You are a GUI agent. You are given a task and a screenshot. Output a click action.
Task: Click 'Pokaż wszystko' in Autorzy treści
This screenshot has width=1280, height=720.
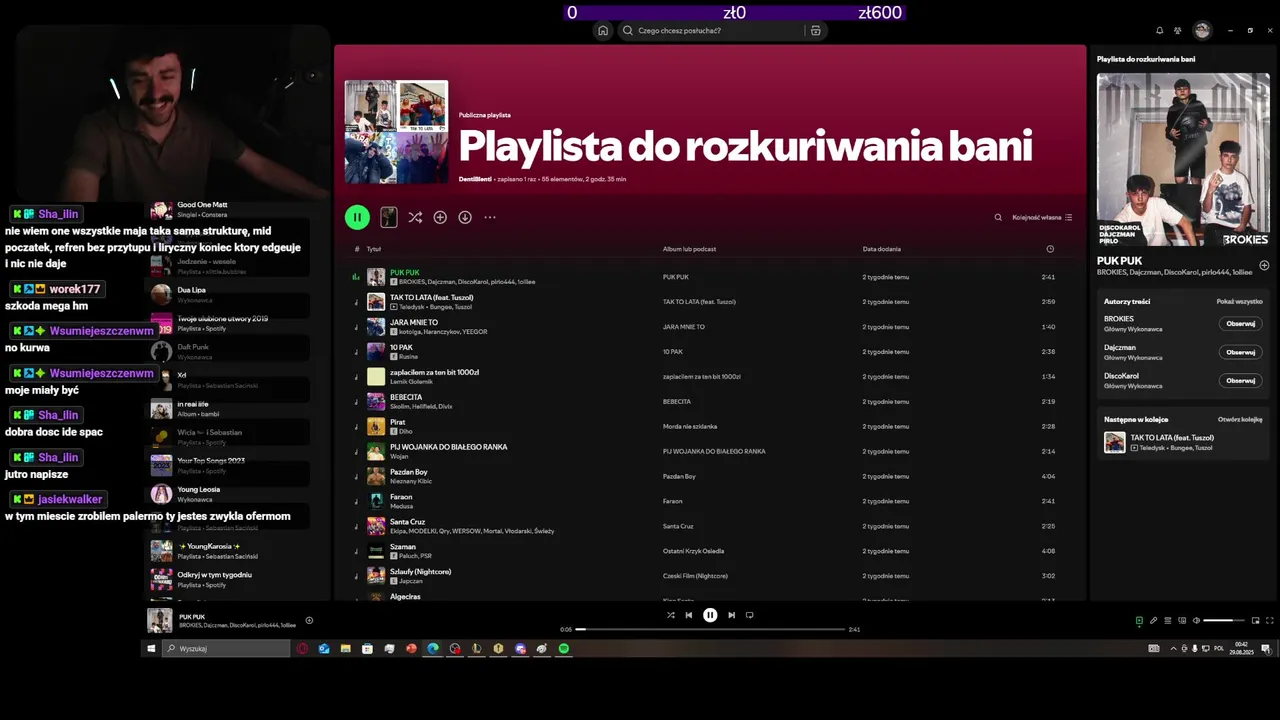1239,301
